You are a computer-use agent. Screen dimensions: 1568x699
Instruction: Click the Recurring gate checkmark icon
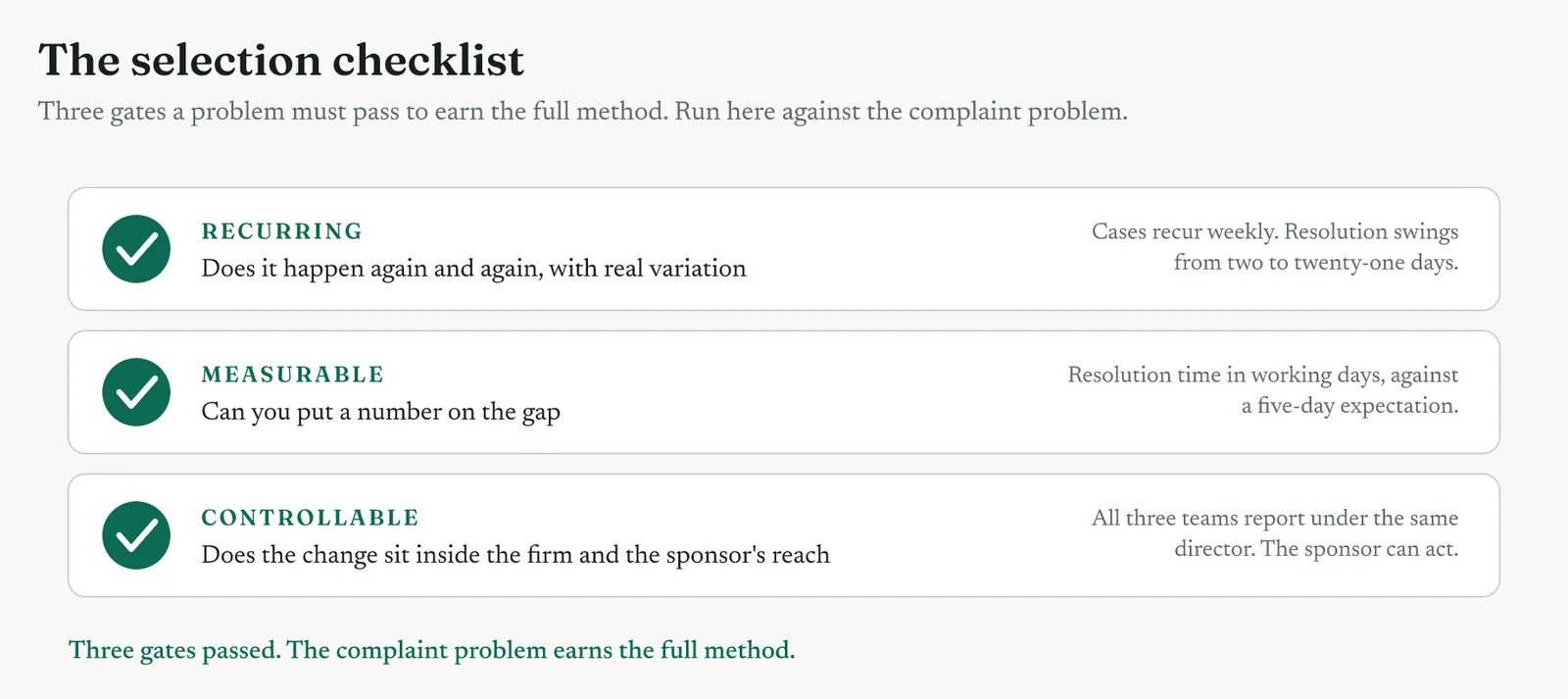coord(136,249)
